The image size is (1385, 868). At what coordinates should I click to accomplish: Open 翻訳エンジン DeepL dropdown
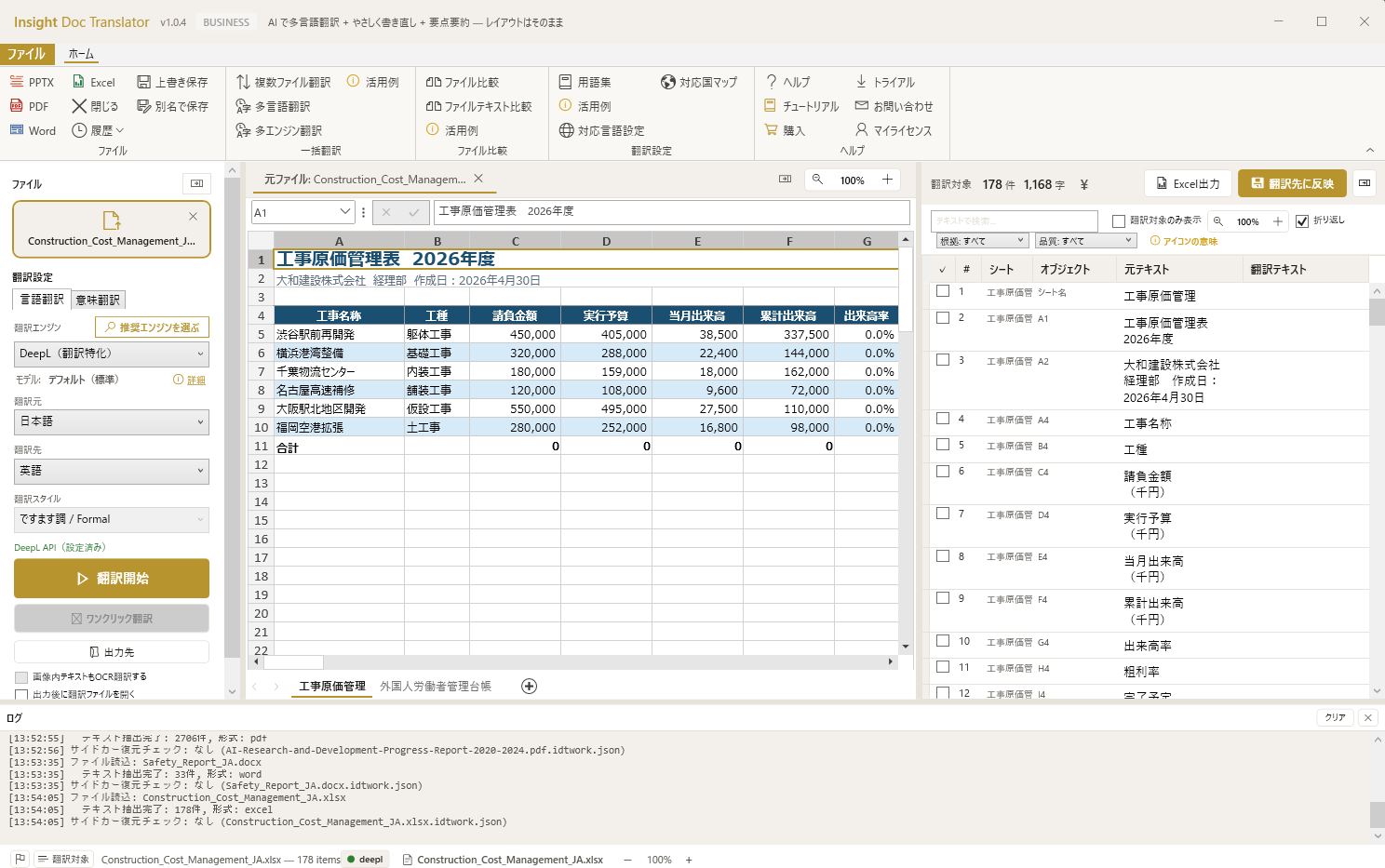[x=112, y=354]
